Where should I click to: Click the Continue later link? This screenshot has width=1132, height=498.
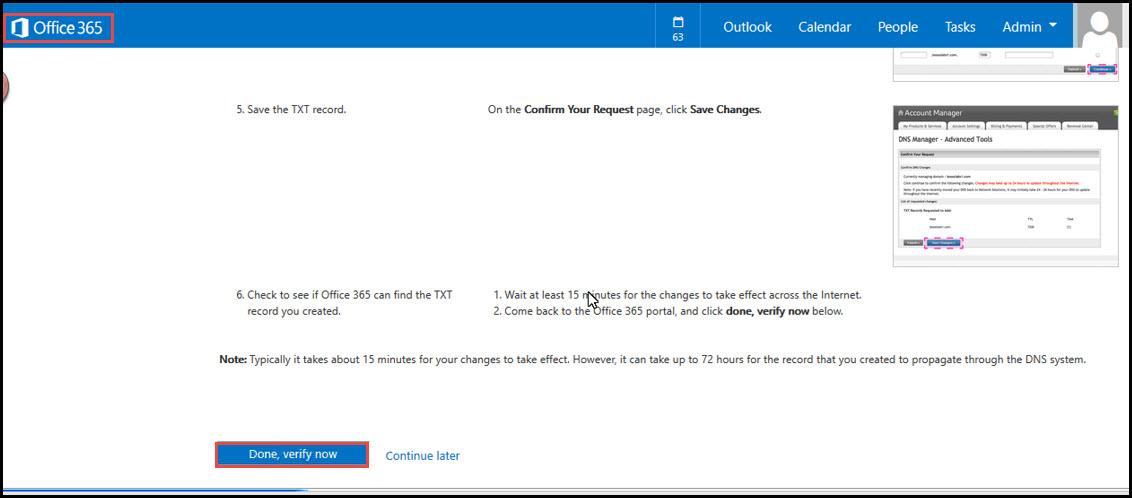422,456
